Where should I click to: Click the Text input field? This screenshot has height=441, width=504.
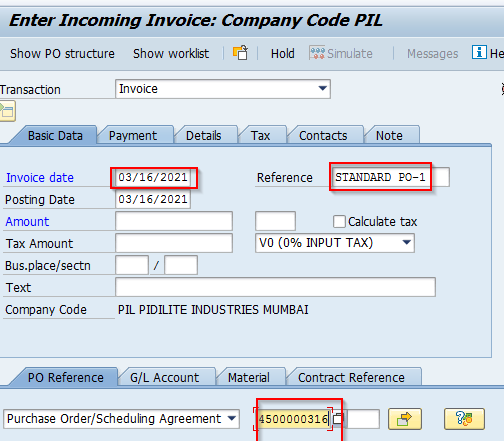[275, 287]
